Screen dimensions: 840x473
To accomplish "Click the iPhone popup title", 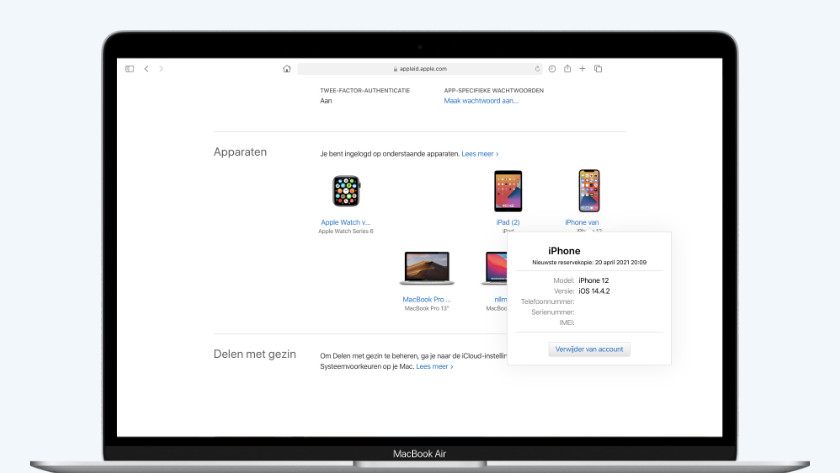I will point(564,251).
